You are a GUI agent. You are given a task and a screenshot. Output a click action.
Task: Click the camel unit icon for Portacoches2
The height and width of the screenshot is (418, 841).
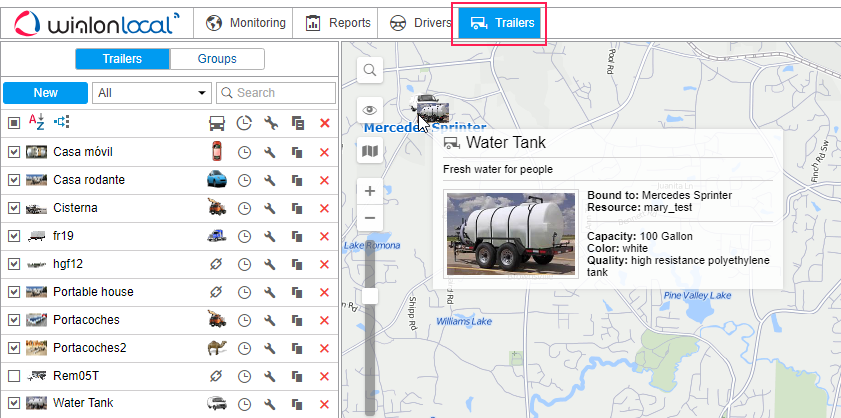(217, 348)
